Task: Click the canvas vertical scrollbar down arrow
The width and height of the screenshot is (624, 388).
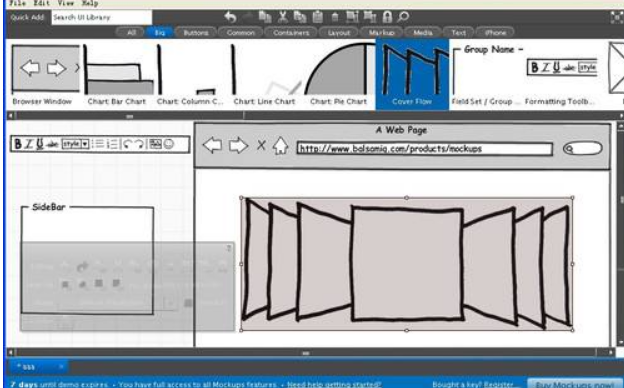Action: pyautogui.click(x=620, y=342)
